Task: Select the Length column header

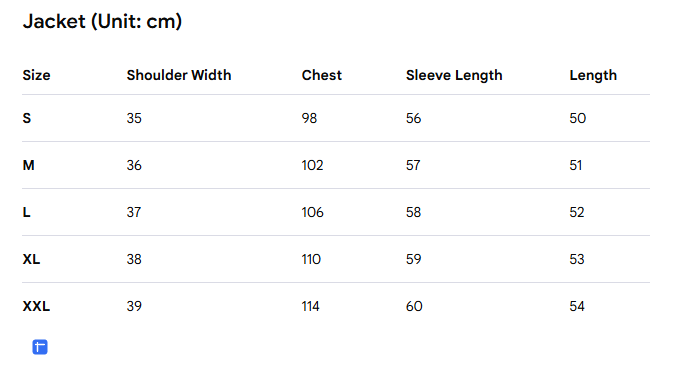Action: (x=593, y=76)
